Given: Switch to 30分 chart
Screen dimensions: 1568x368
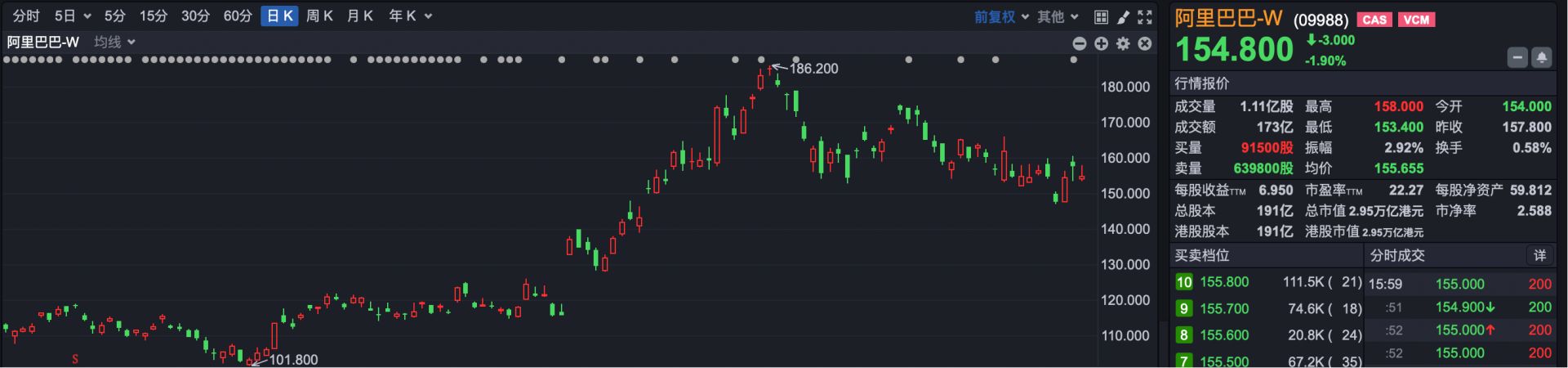Looking at the screenshot, I should click(195, 16).
